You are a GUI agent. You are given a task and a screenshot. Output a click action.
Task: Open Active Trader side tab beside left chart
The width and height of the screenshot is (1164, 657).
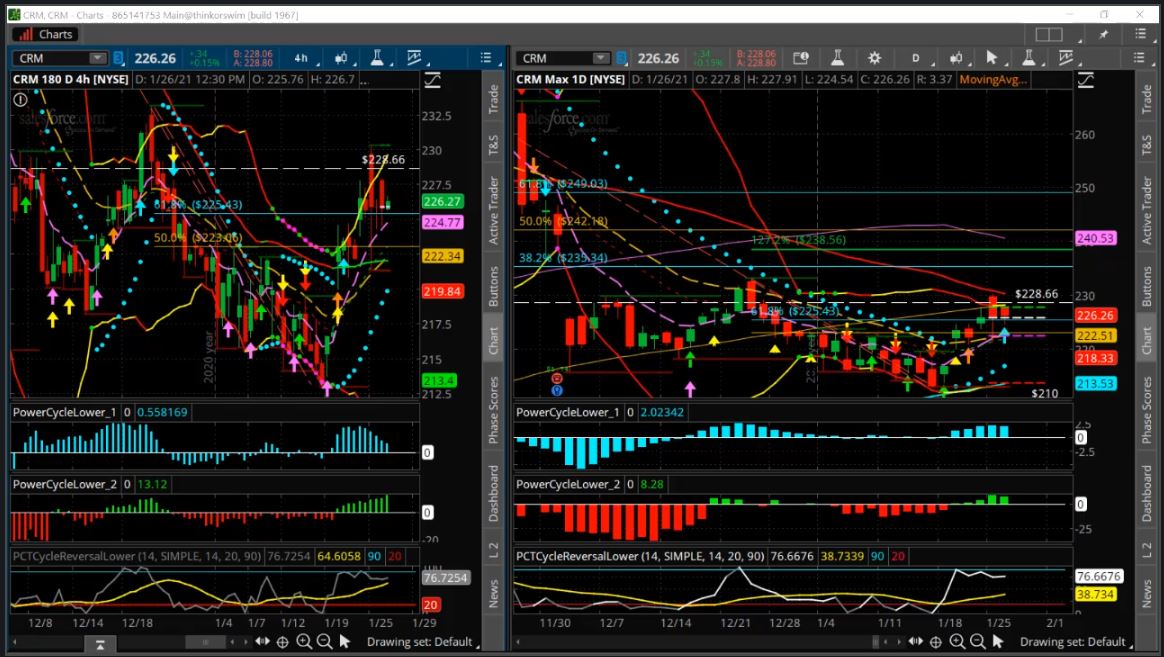tap(493, 210)
